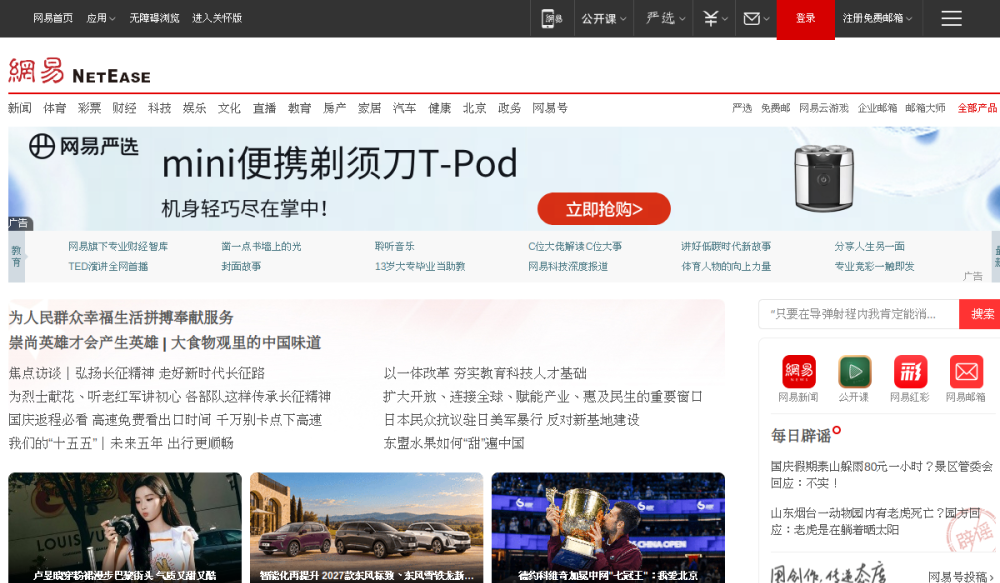
Task: Open TED演讲全网首播 link
Action: pyautogui.click(x=108, y=266)
